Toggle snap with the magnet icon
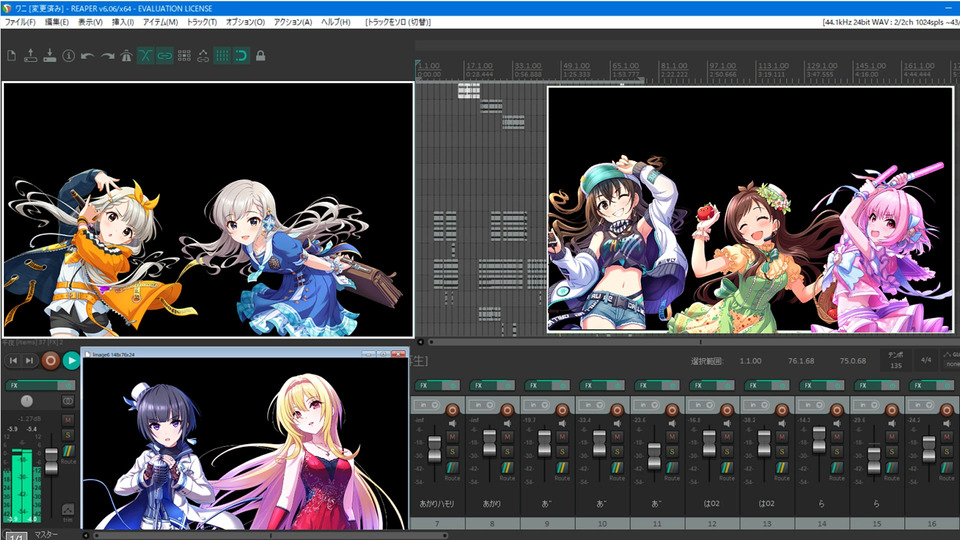The height and width of the screenshot is (540, 960). [x=241, y=56]
